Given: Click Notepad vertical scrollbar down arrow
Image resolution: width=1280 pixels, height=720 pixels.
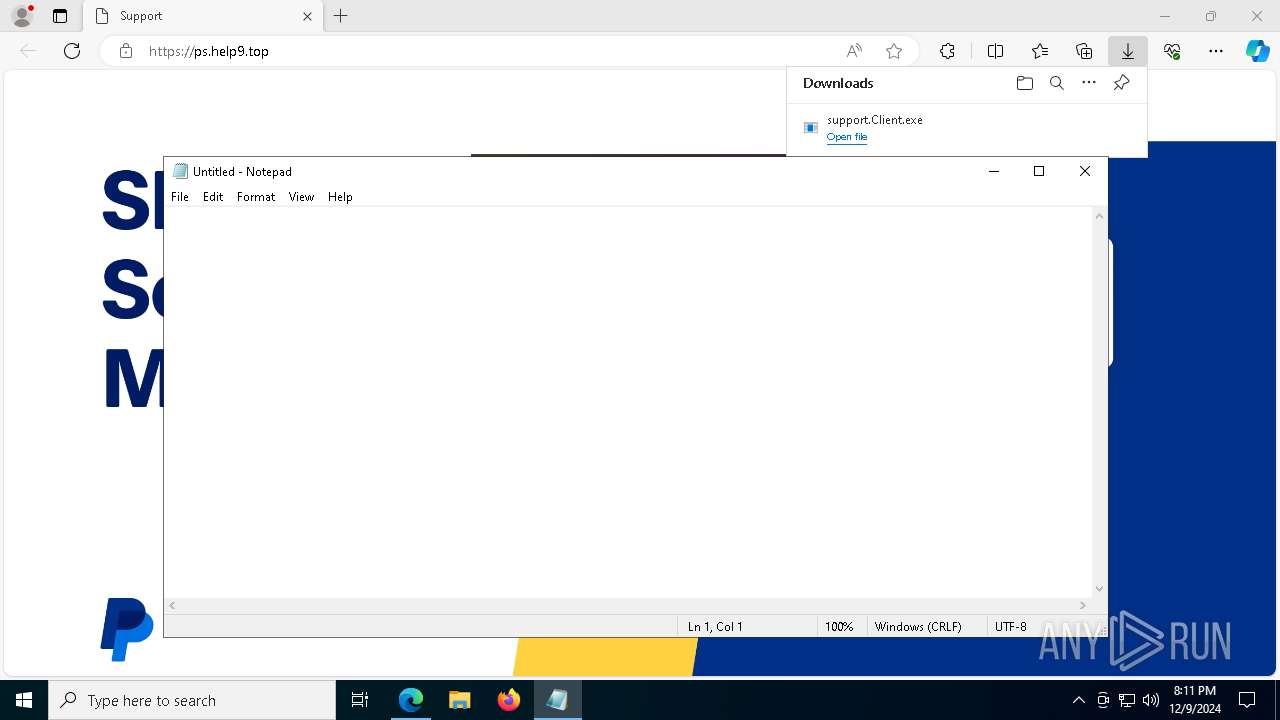Looking at the screenshot, I should point(1100,589).
